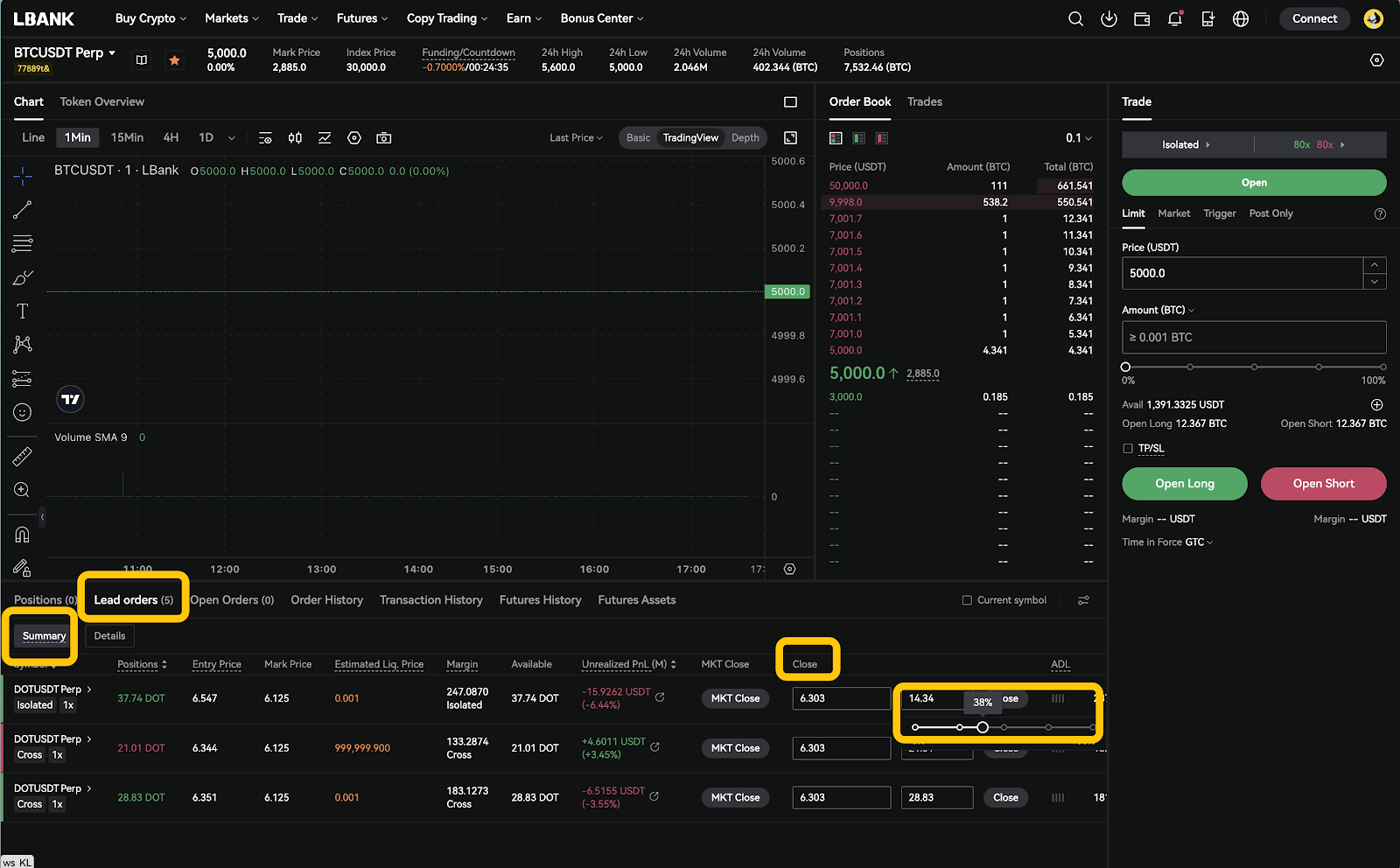Screen dimensions: 1400x868
Task: Click the search magnifier icon in header
Action: 1075,19
